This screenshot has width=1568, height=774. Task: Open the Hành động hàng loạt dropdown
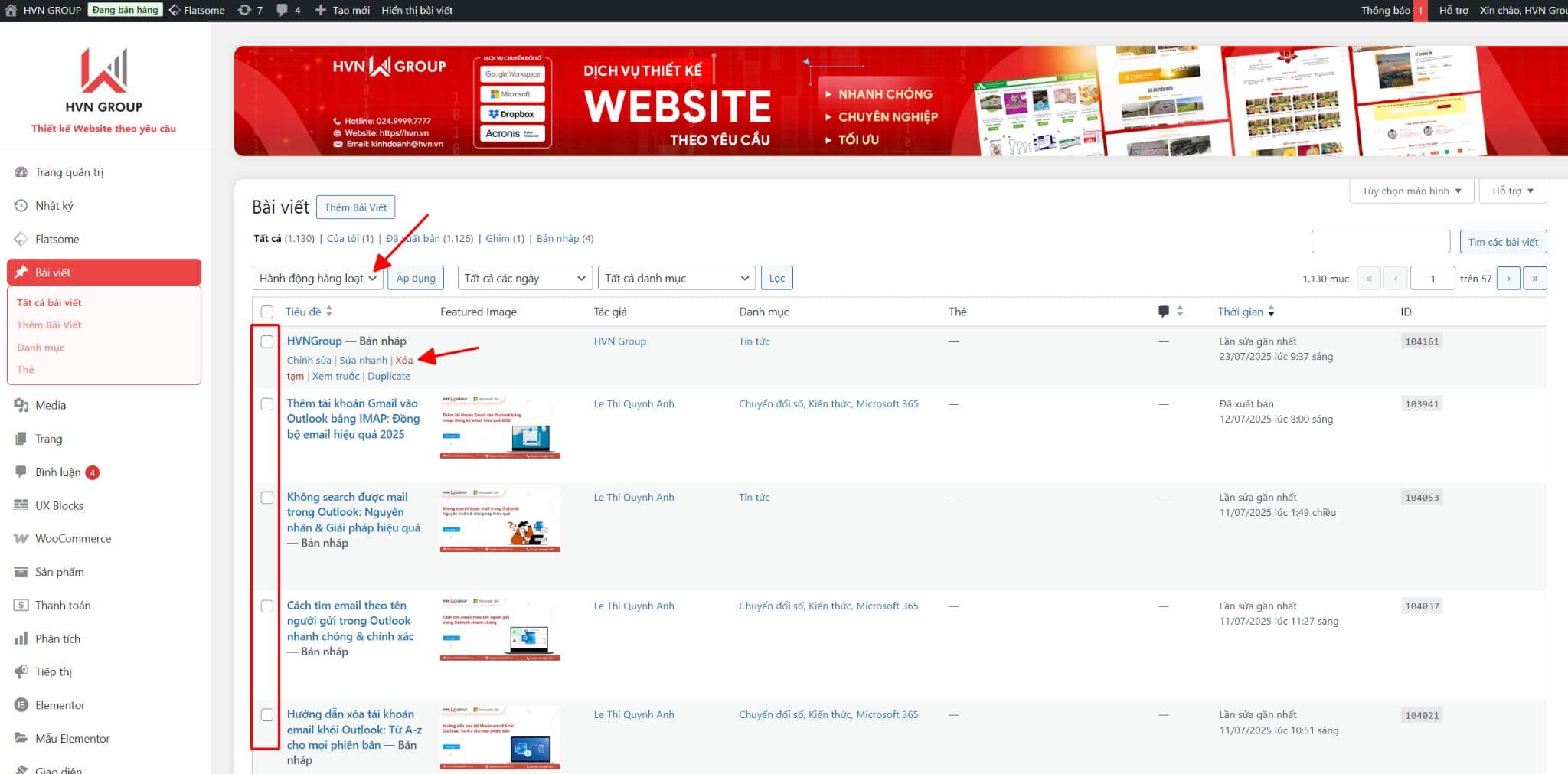coord(318,278)
